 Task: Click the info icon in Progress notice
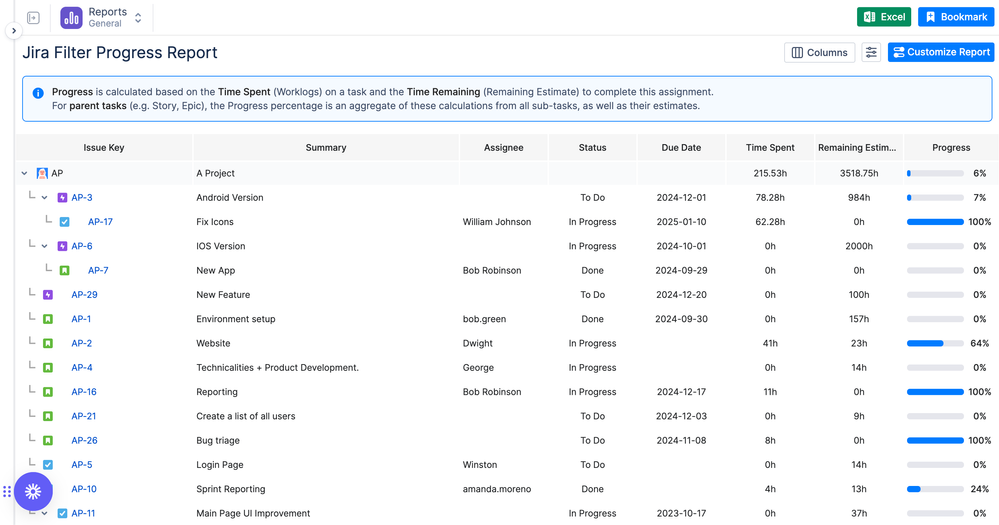coord(38,93)
